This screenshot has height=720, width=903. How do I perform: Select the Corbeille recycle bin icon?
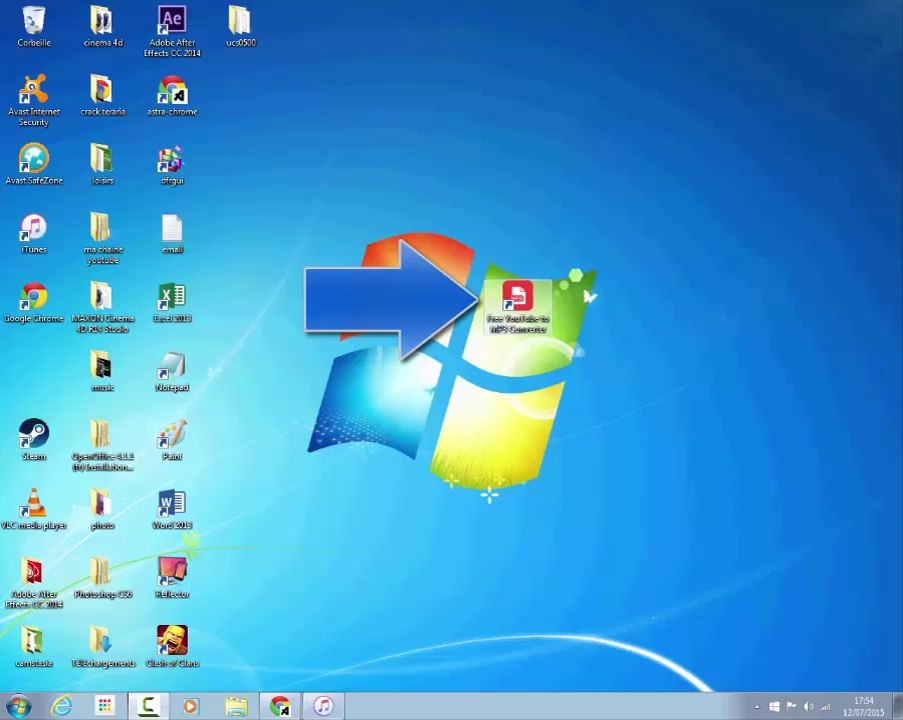[x=33, y=26]
